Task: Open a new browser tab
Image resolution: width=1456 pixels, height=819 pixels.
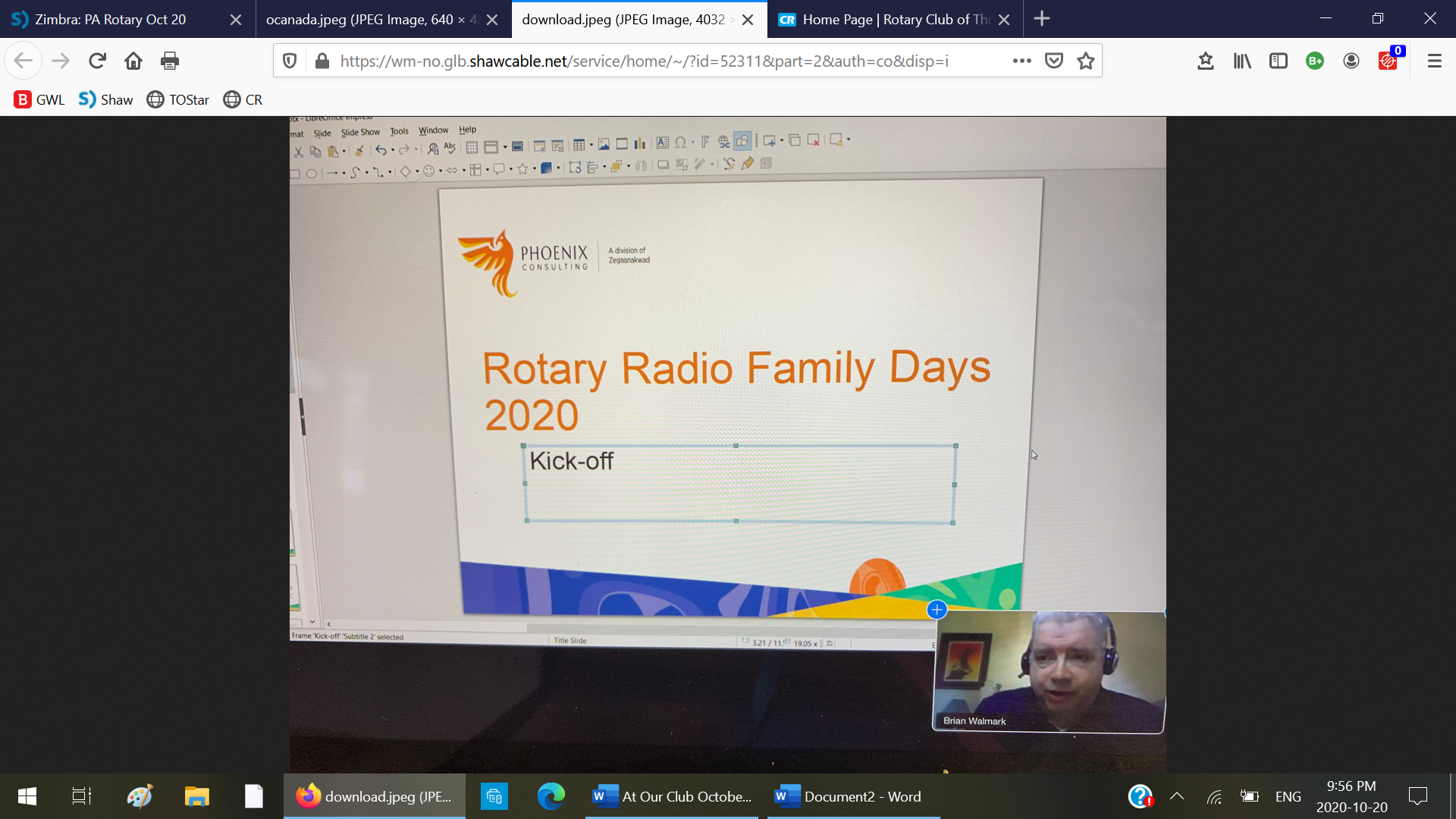Action: [1042, 19]
